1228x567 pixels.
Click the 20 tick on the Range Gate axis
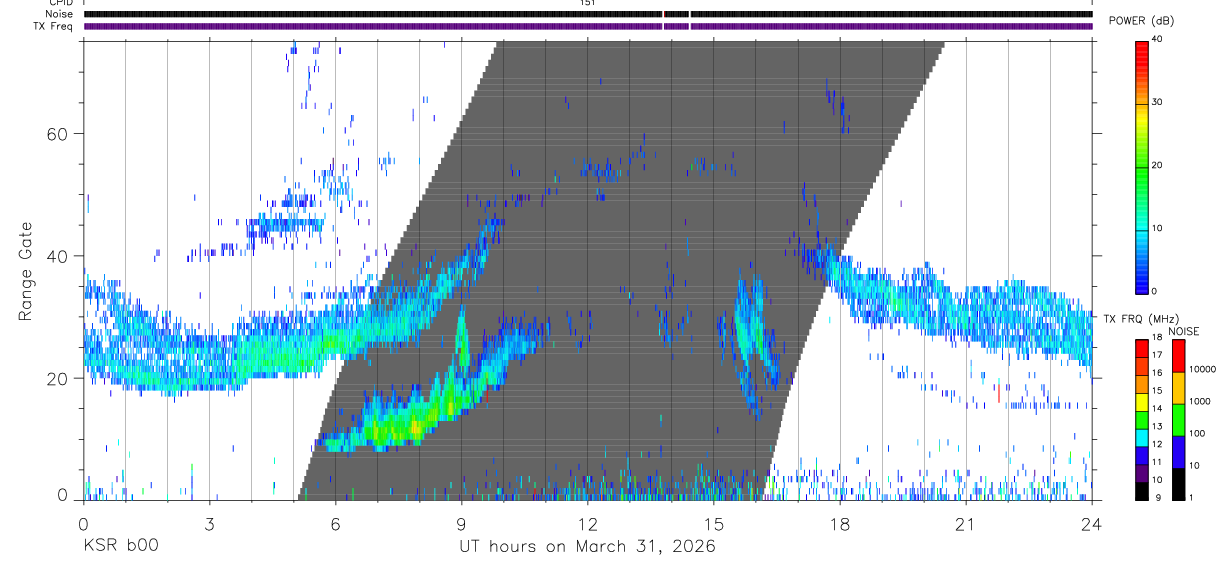56,378
